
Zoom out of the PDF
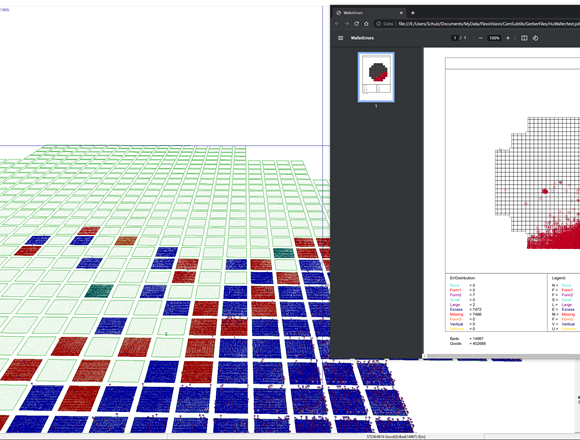(480, 38)
